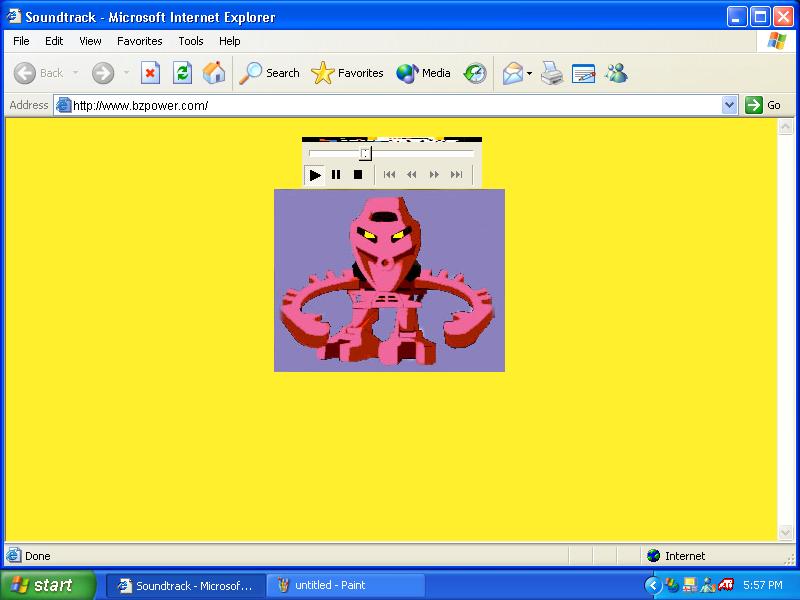Viewport: 800px width, 600px height.
Task: Print the page with printer icon
Action: (x=552, y=73)
